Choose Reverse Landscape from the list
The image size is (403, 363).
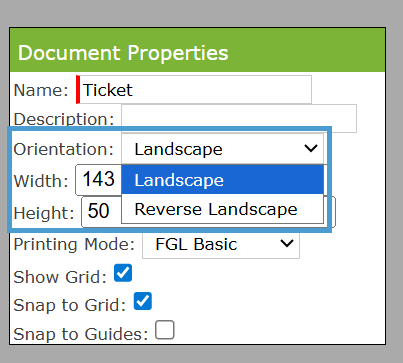click(222, 209)
